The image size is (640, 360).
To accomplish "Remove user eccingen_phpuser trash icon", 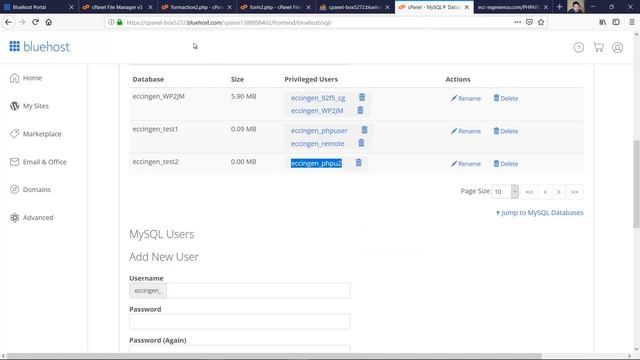I will click(364, 130).
